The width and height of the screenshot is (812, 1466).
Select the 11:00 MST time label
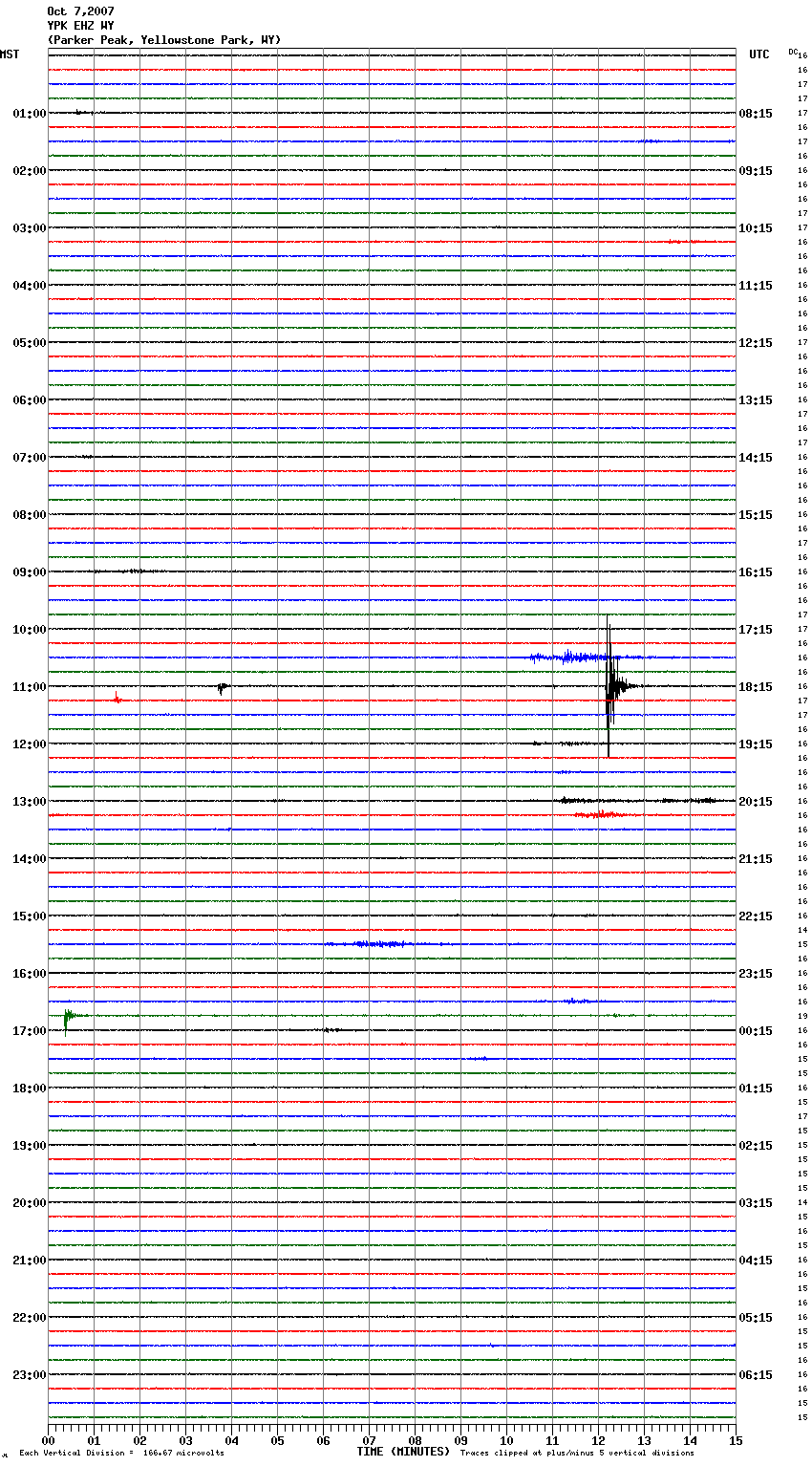click(x=30, y=687)
